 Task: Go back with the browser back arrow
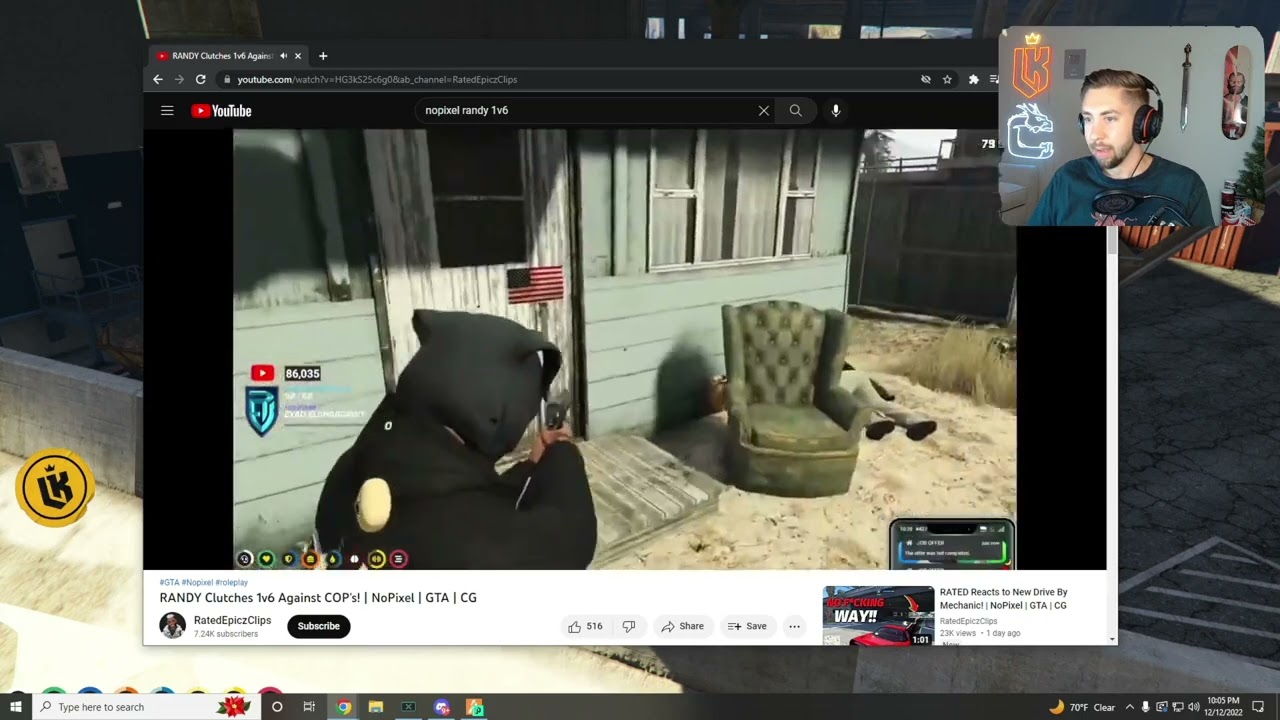pyautogui.click(x=158, y=79)
